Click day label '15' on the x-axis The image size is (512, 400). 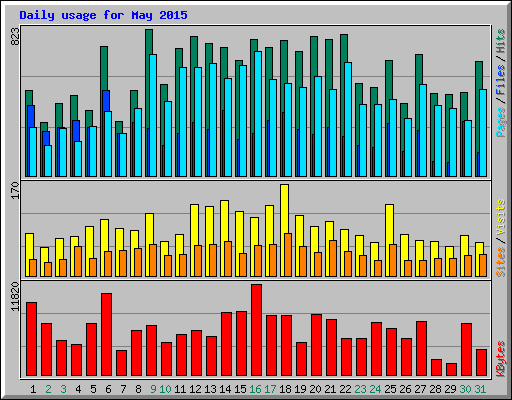coord(240,389)
